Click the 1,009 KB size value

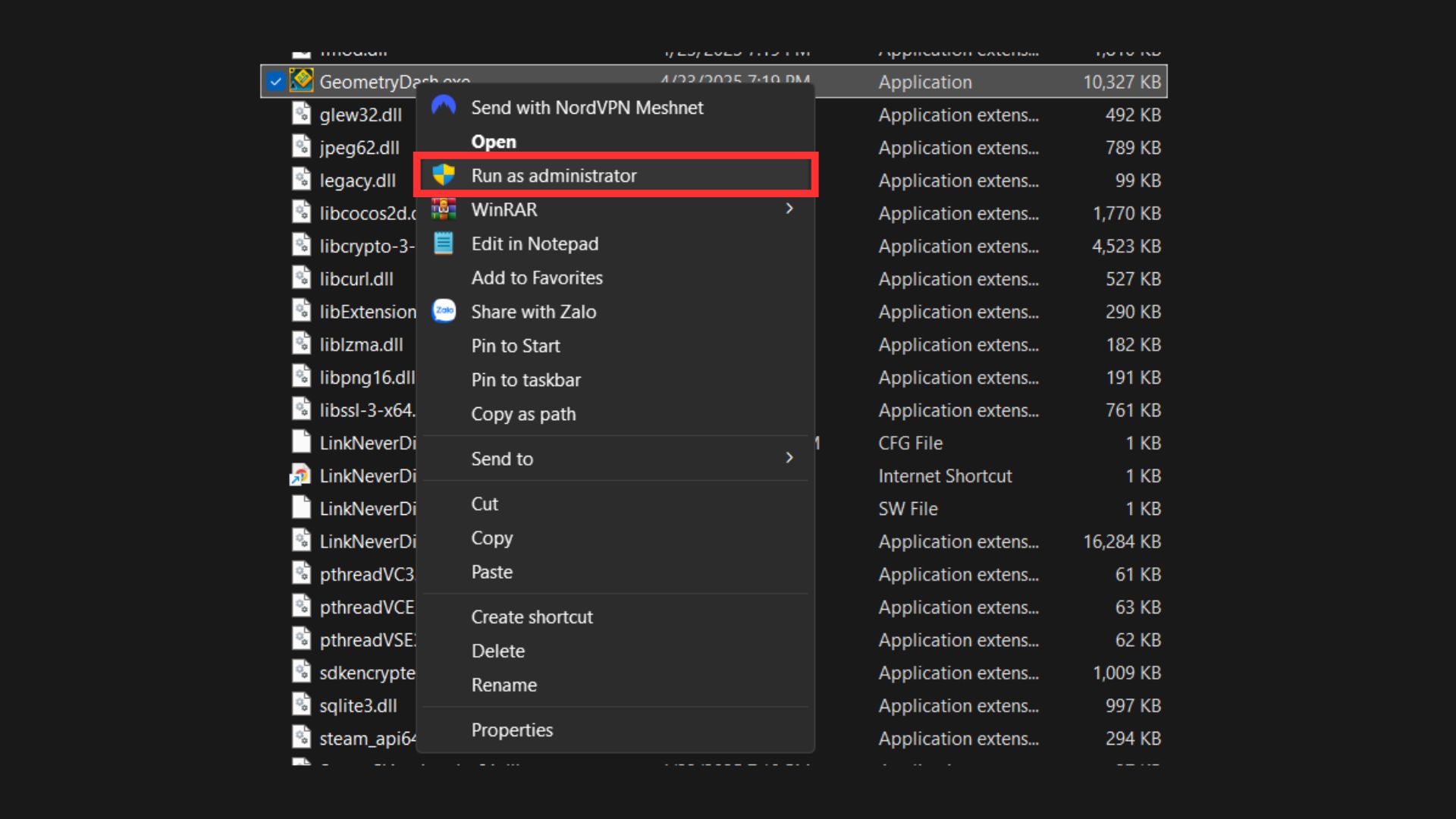[1127, 673]
